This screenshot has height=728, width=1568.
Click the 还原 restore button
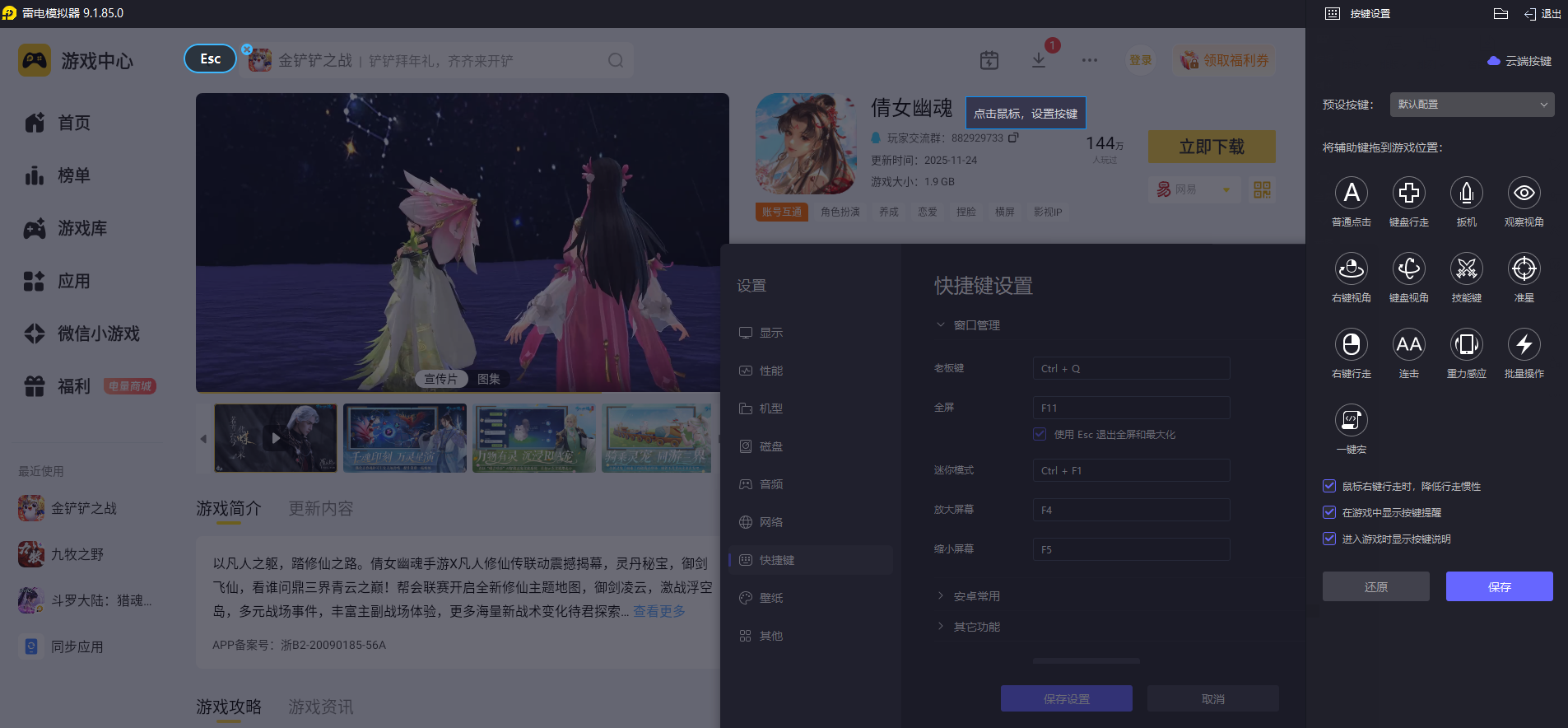(1375, 586)
